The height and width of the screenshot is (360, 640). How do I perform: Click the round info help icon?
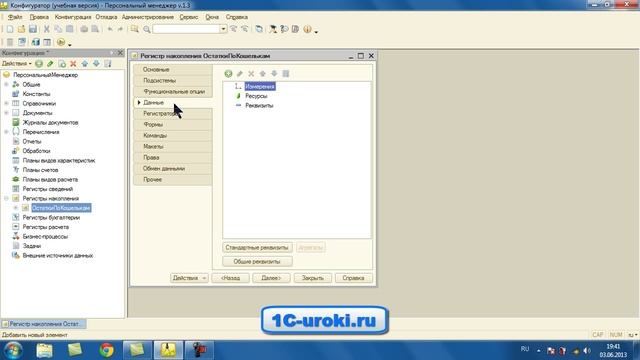click(x=307, y=29)
